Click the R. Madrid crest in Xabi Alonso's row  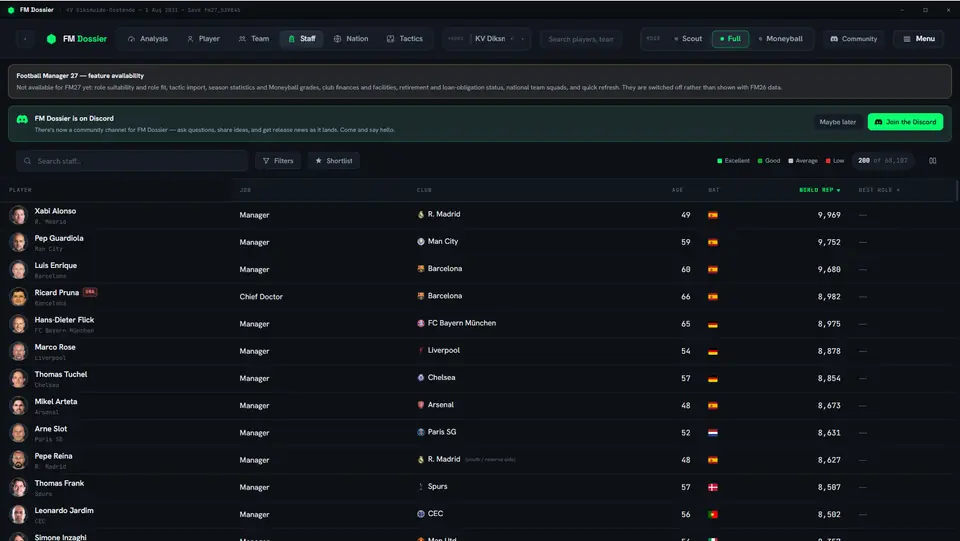[x=421, y=215]
